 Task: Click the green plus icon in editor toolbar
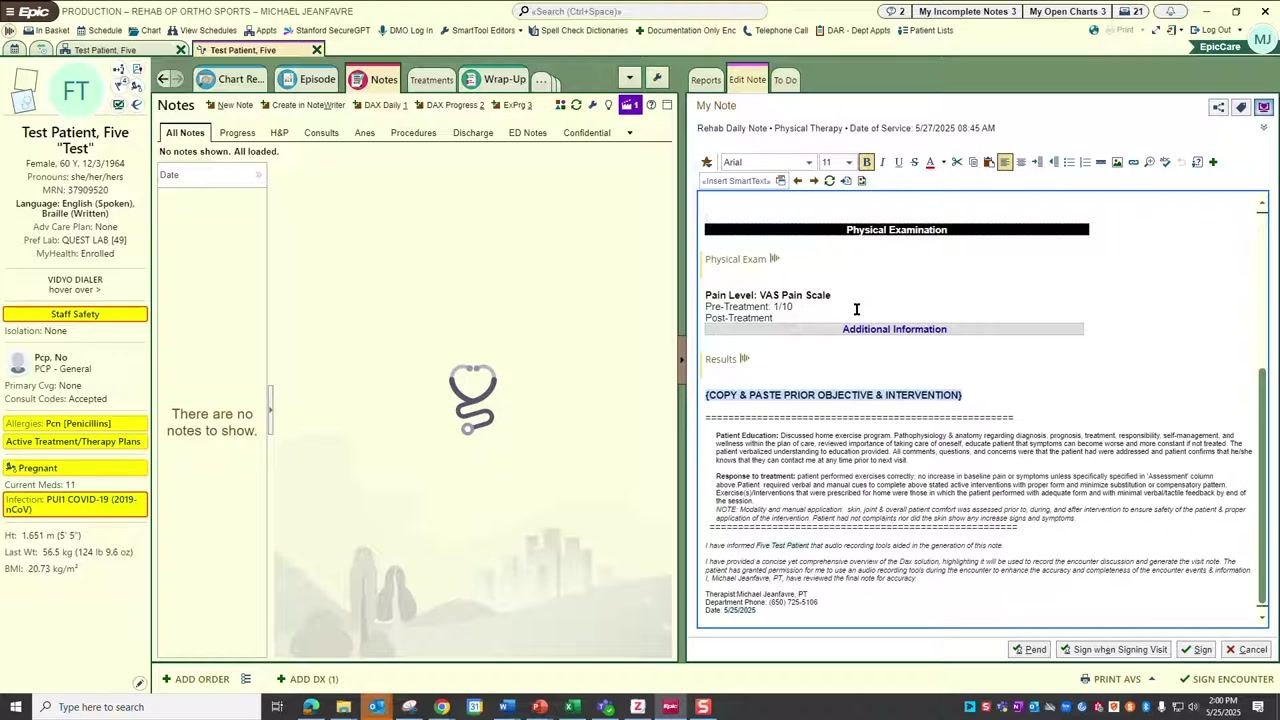pyautogui.click(x=1213, y=162)
